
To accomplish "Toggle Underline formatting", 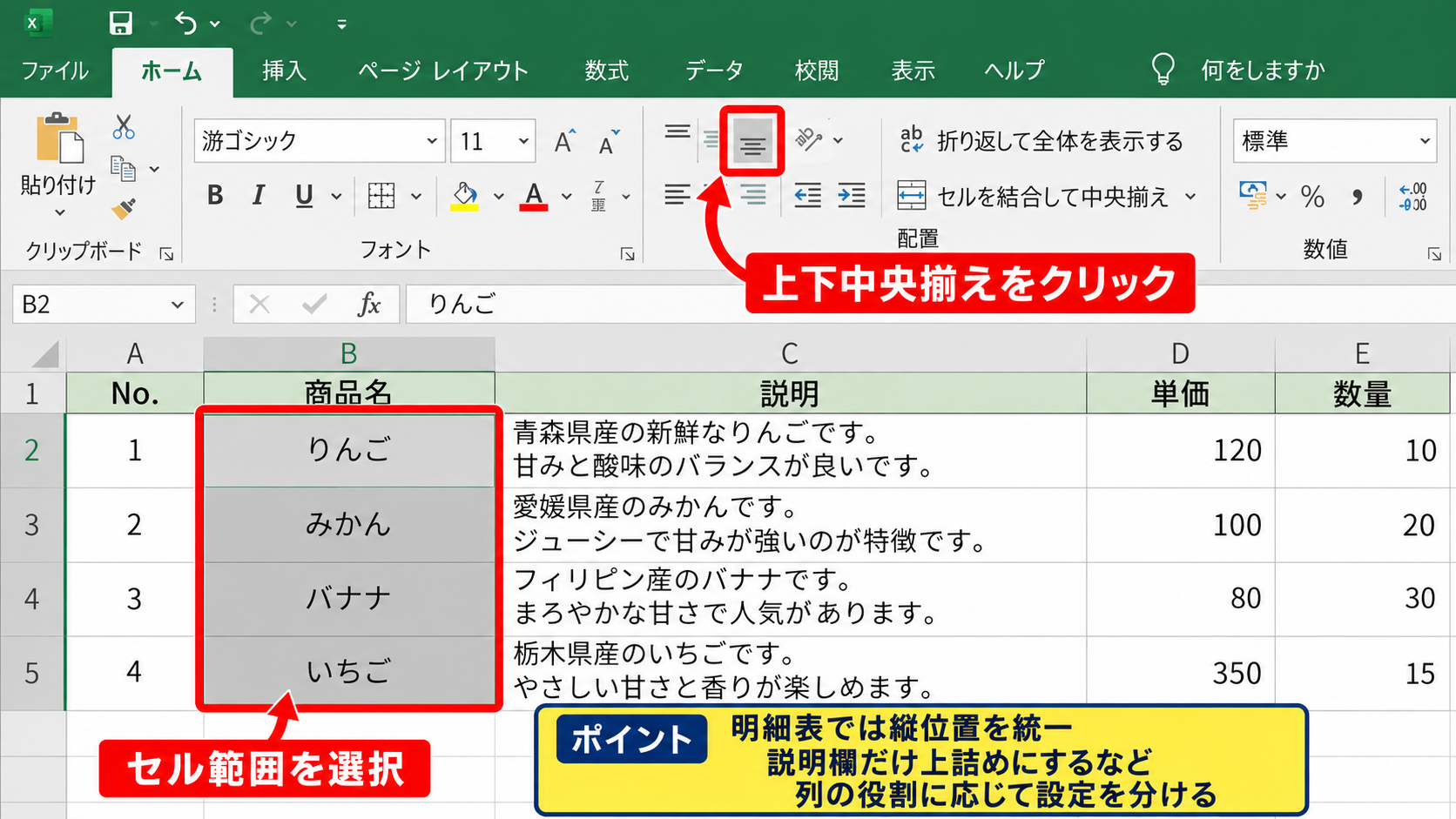I will (x=304, y=197).
